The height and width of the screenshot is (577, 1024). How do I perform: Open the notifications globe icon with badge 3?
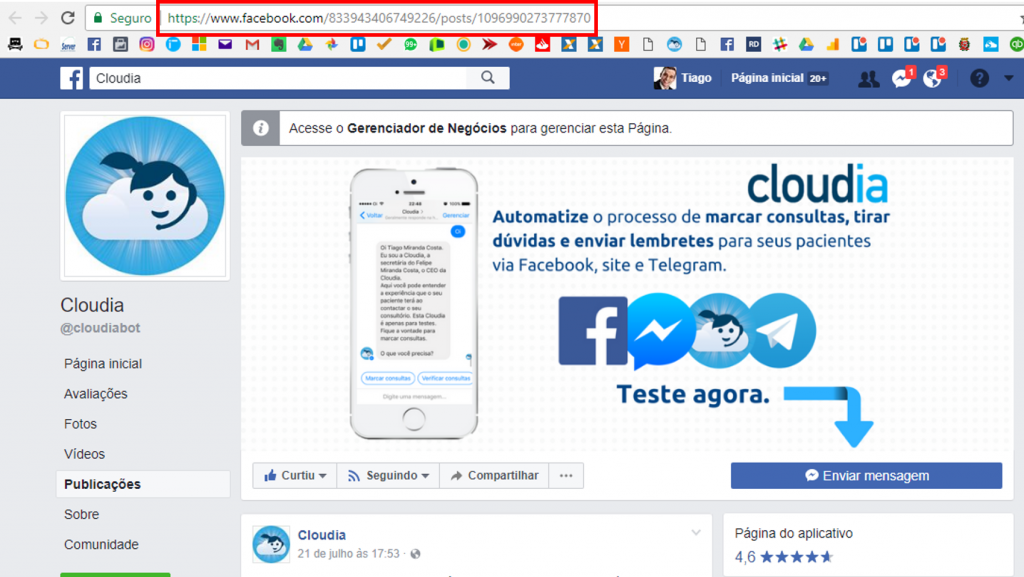[x=934, y=78]
